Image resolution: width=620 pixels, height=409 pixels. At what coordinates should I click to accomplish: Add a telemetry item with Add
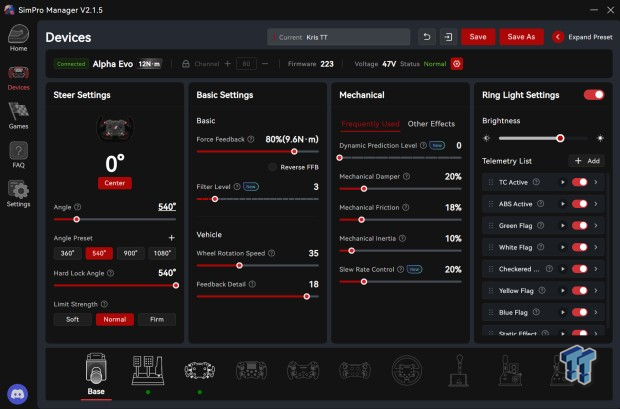[x=587, y=161]
